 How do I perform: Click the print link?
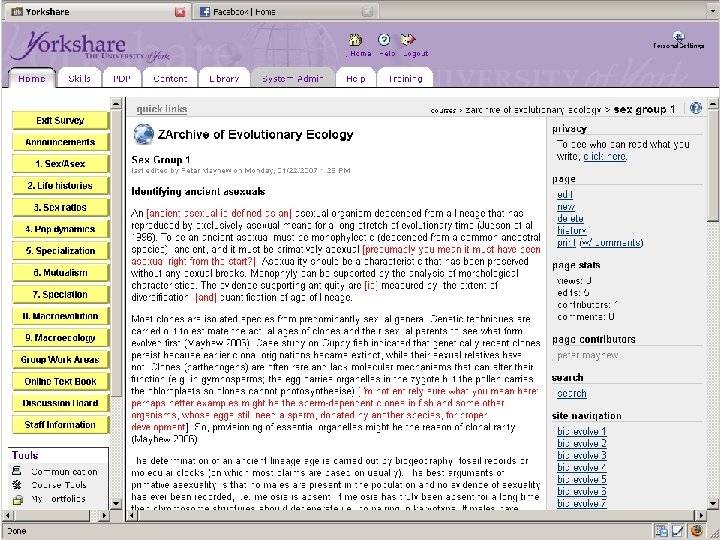566,243
